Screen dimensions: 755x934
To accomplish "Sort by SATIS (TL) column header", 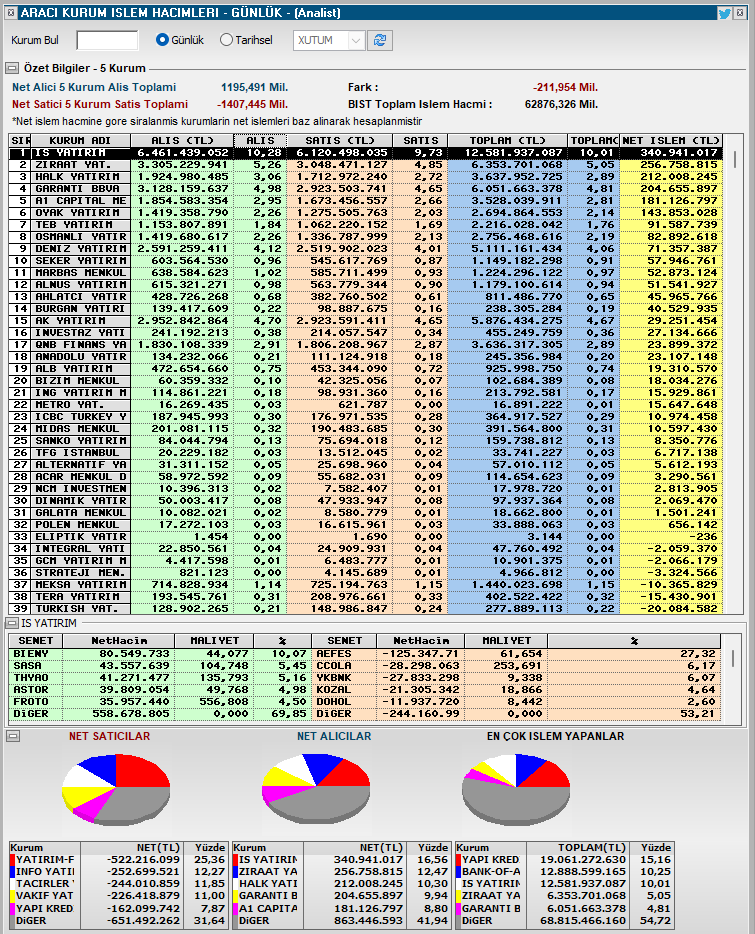I will pyautogui.click(x=340, y=141).
